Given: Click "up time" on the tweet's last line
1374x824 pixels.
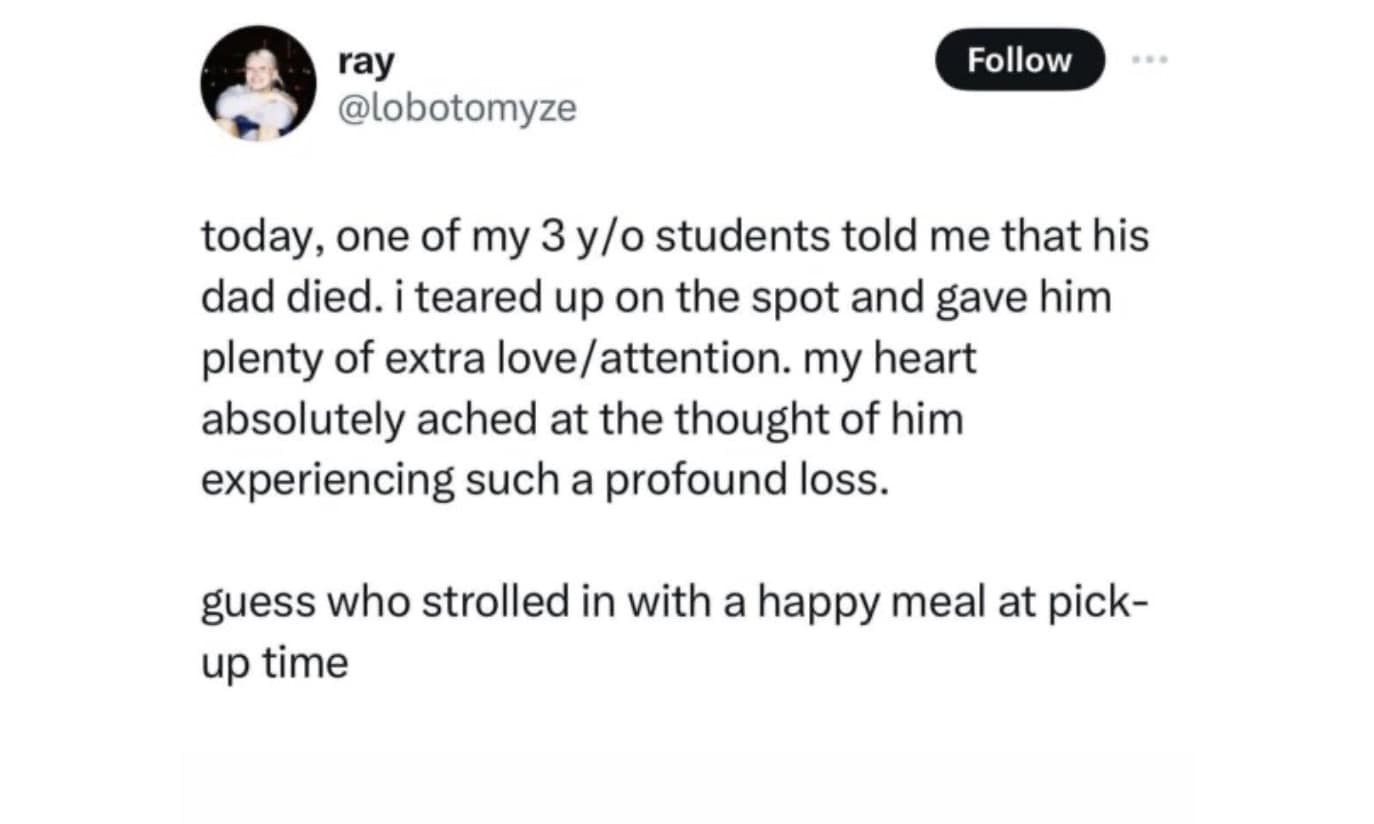Looking at the screenshot, I should pos(274,663).
